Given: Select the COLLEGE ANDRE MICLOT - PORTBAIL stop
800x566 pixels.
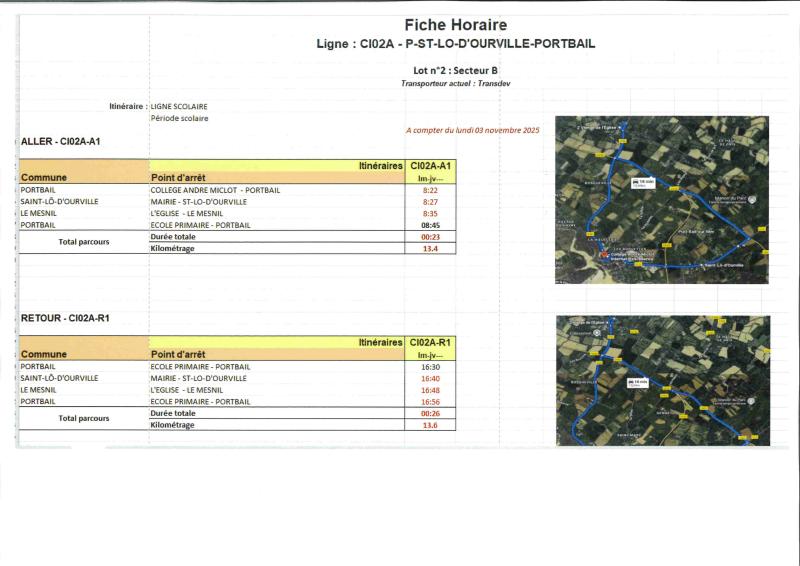Looking at the screenshot, I should click(215, 190).
